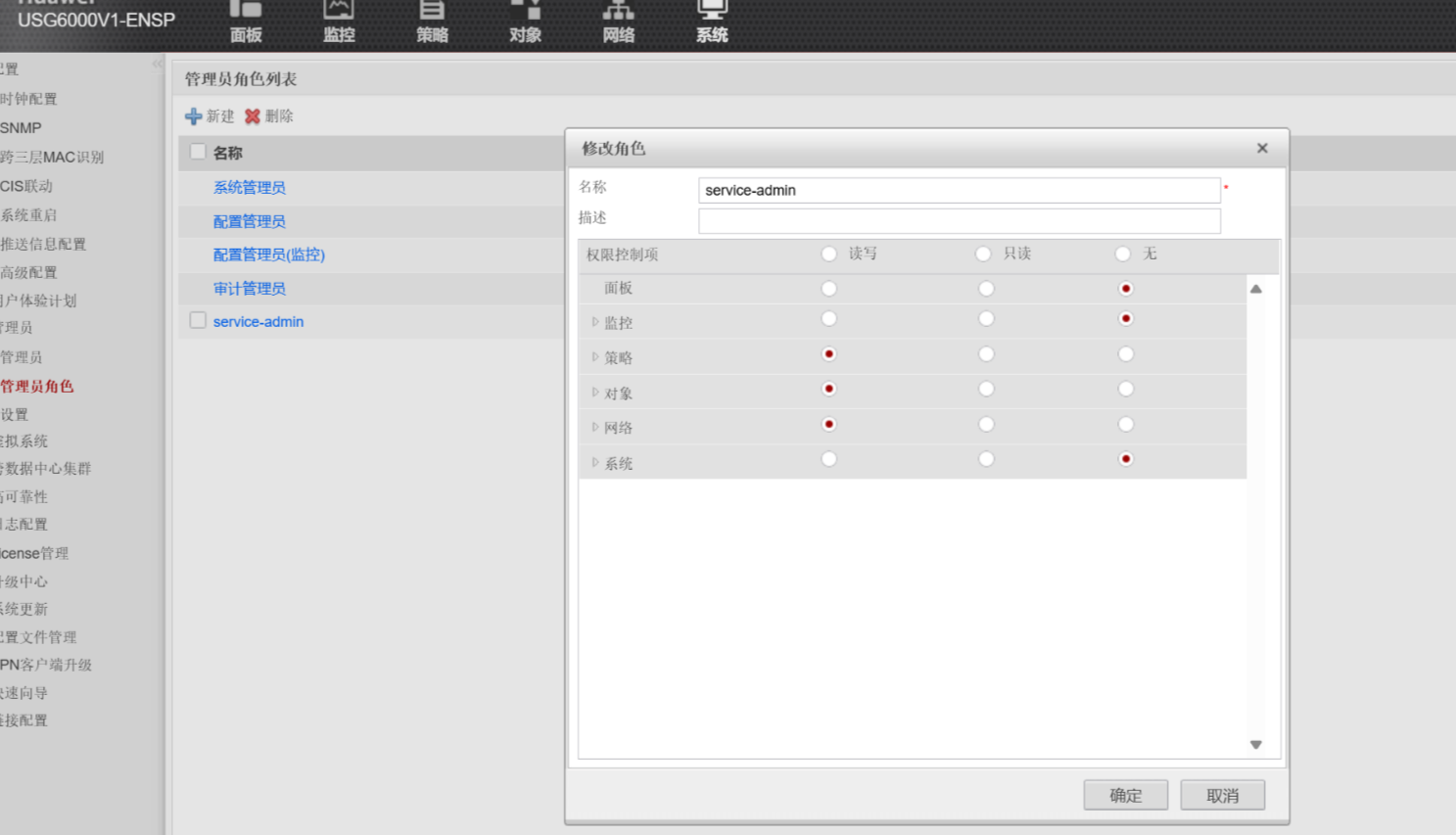
Task: Open the 配置管理员(监控) role link
Action: pos(269,255)
